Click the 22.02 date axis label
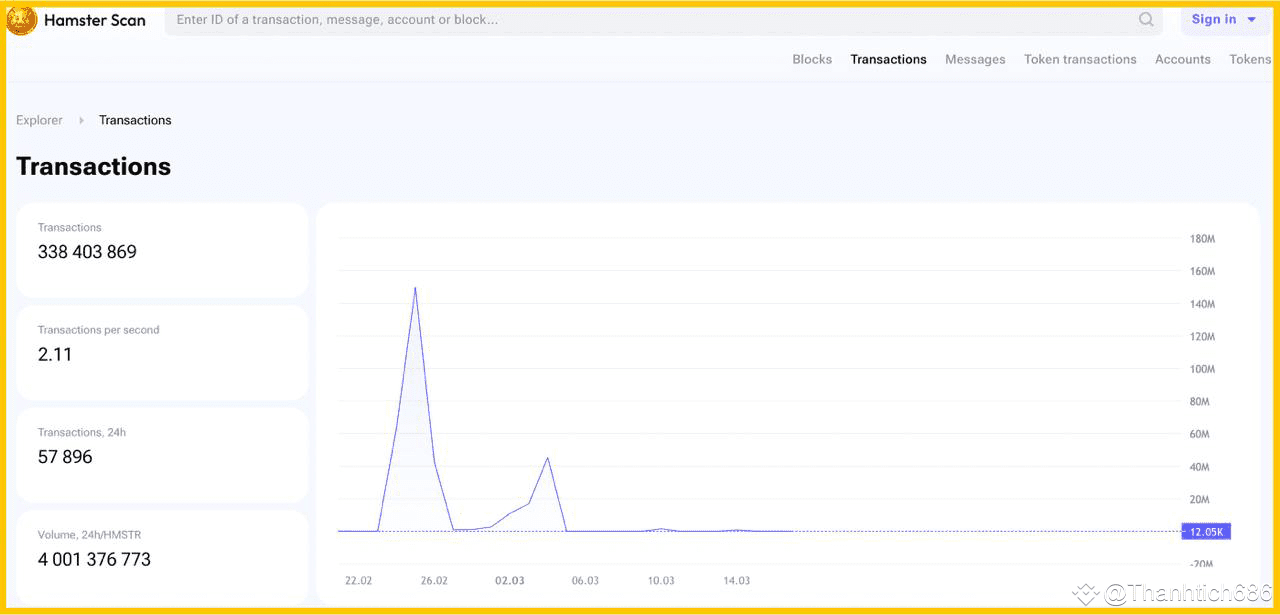The width and height of the screenshot is (1280, 615). click(358, 581)
